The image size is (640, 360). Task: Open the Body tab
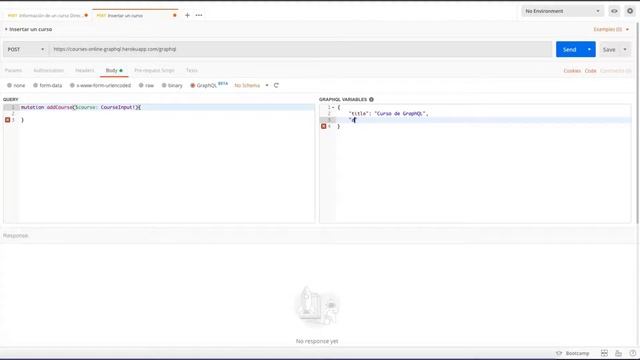[x=114, y=70]
